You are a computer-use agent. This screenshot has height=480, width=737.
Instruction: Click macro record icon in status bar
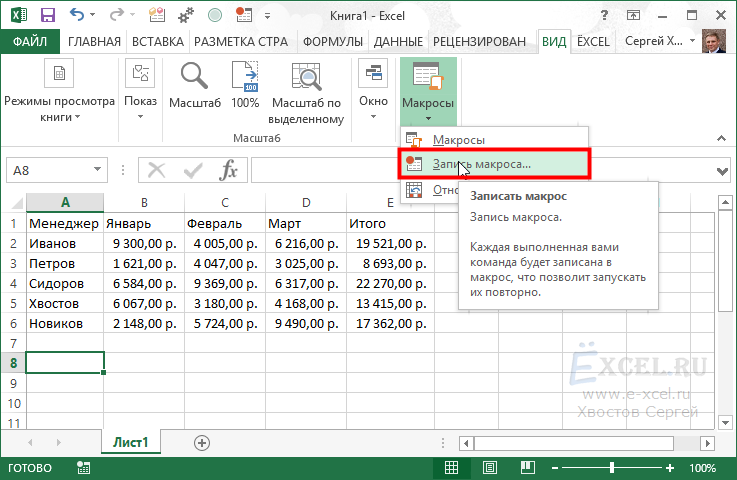(x=84, y=468)
